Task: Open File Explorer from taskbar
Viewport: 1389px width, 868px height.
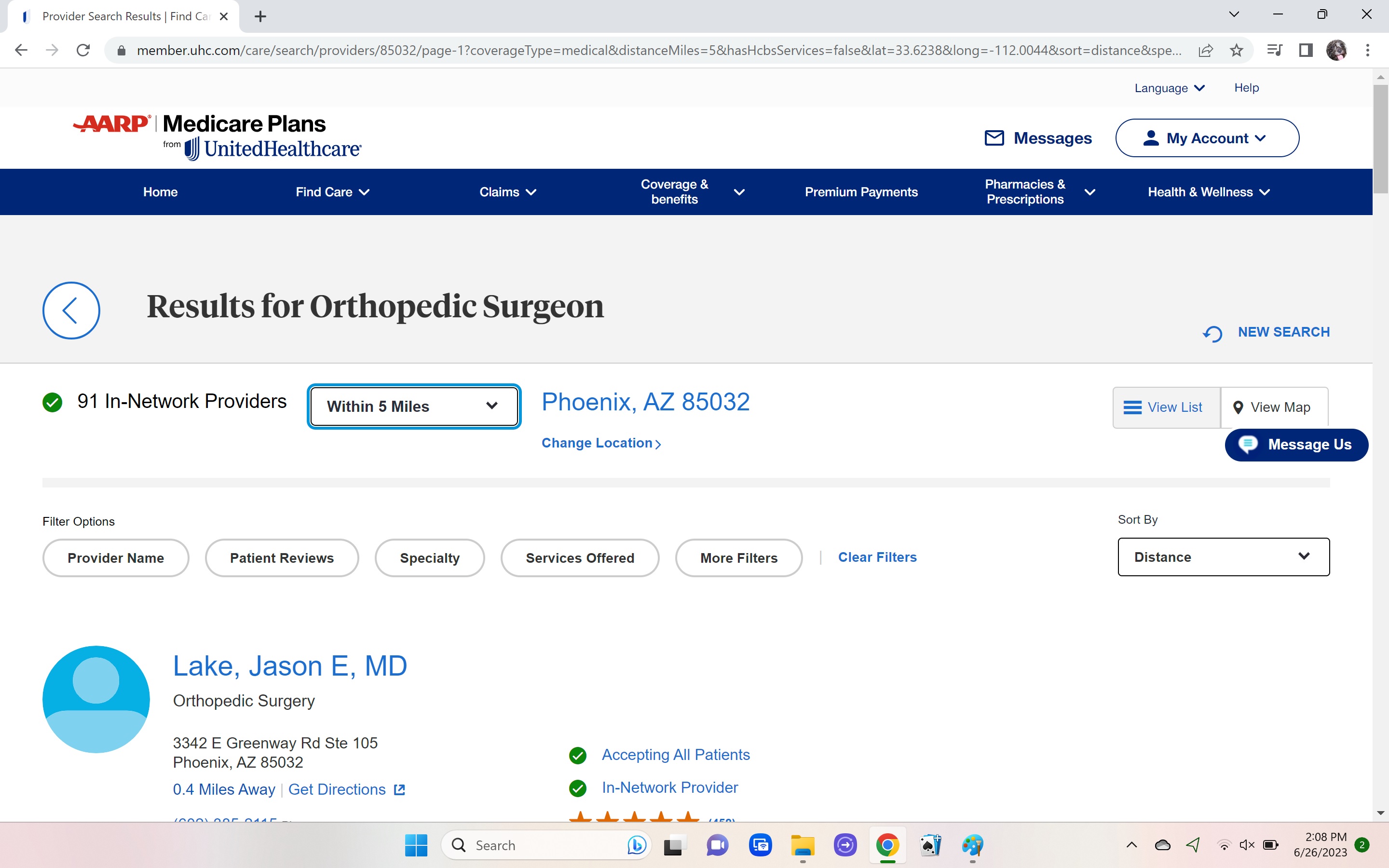Action: 802,845
